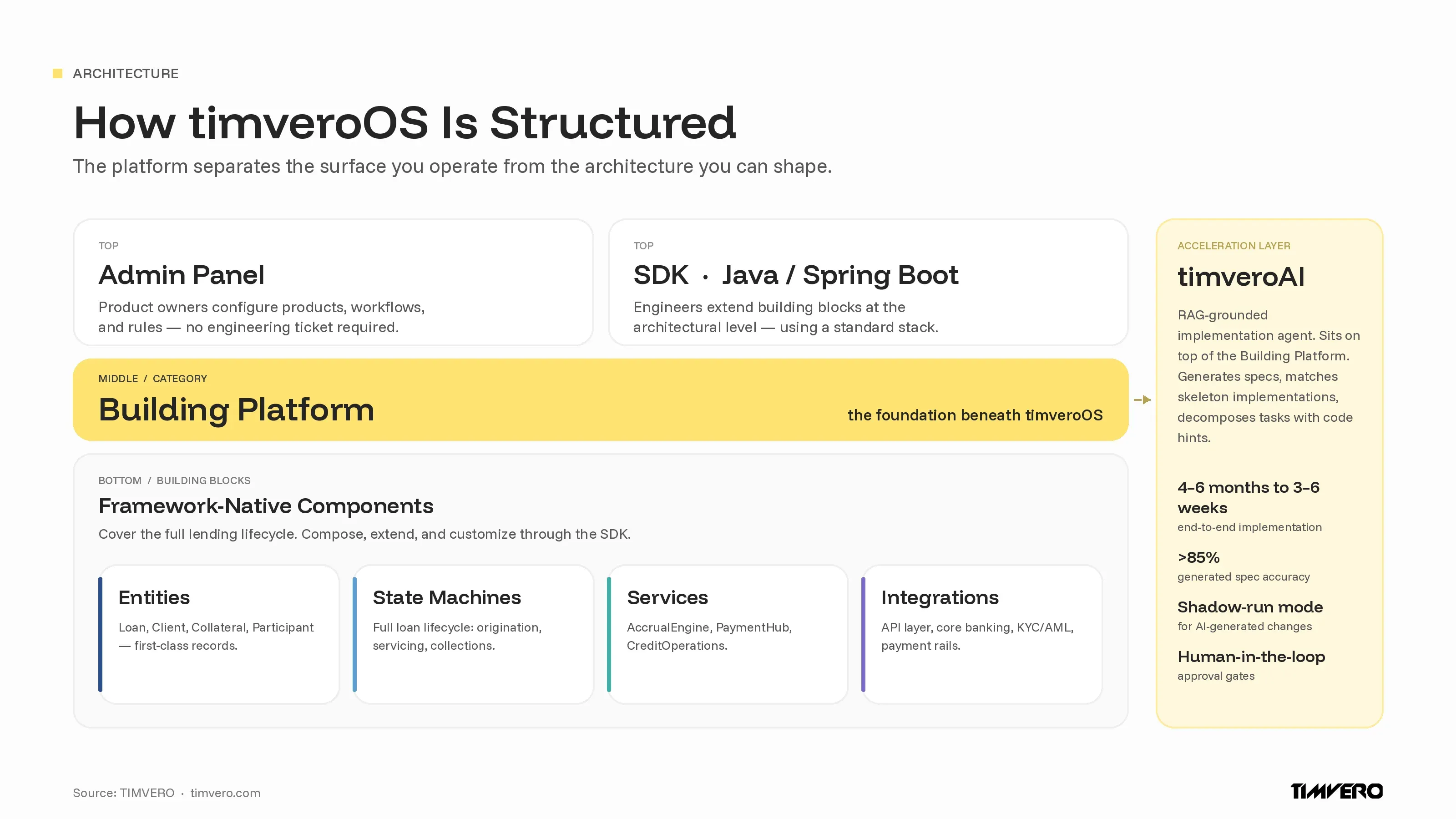Click the 'Shadow-run mode' heading
The width and height of the screenshot is (1456, 819).
point(1250,607)
